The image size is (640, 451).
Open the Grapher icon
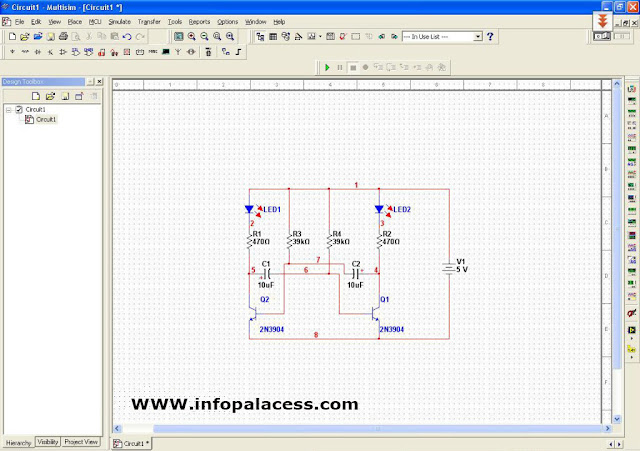pos(311,37)
